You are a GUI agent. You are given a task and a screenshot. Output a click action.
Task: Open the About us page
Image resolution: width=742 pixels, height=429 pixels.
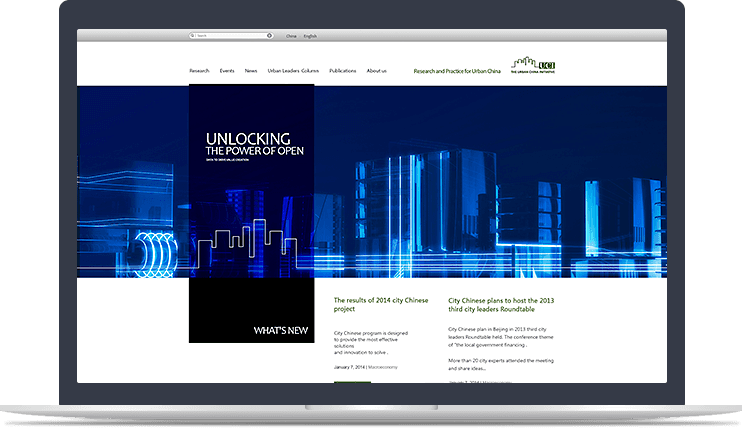[x=376, y=71]
